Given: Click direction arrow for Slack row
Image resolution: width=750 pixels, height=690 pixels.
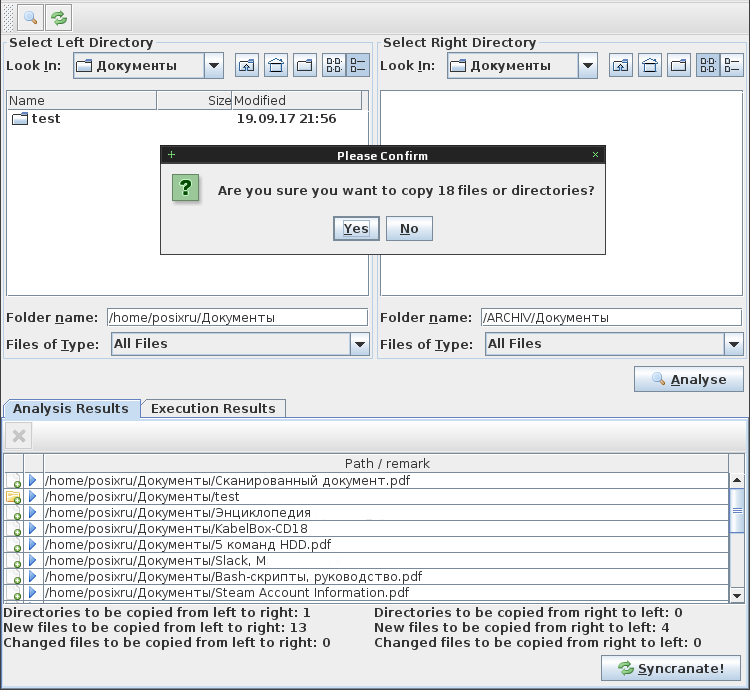Looking at the screenshot, I should pyautogui.click(x=33, y=560).
